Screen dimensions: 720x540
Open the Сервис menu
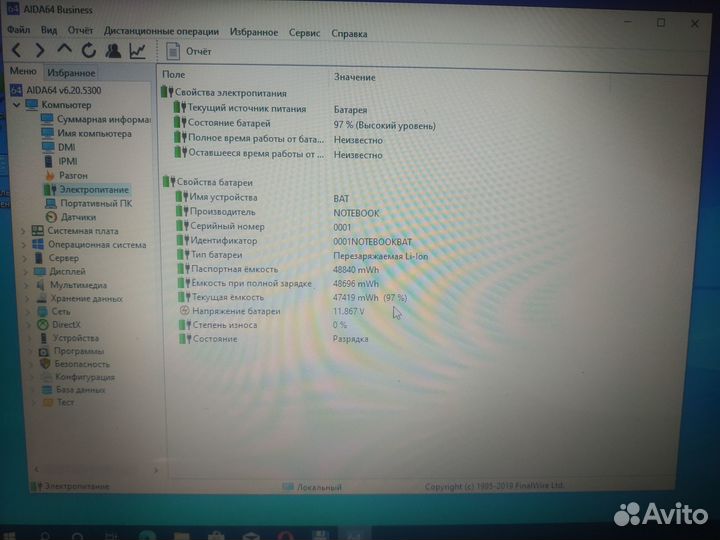click(x=304, y=33)
